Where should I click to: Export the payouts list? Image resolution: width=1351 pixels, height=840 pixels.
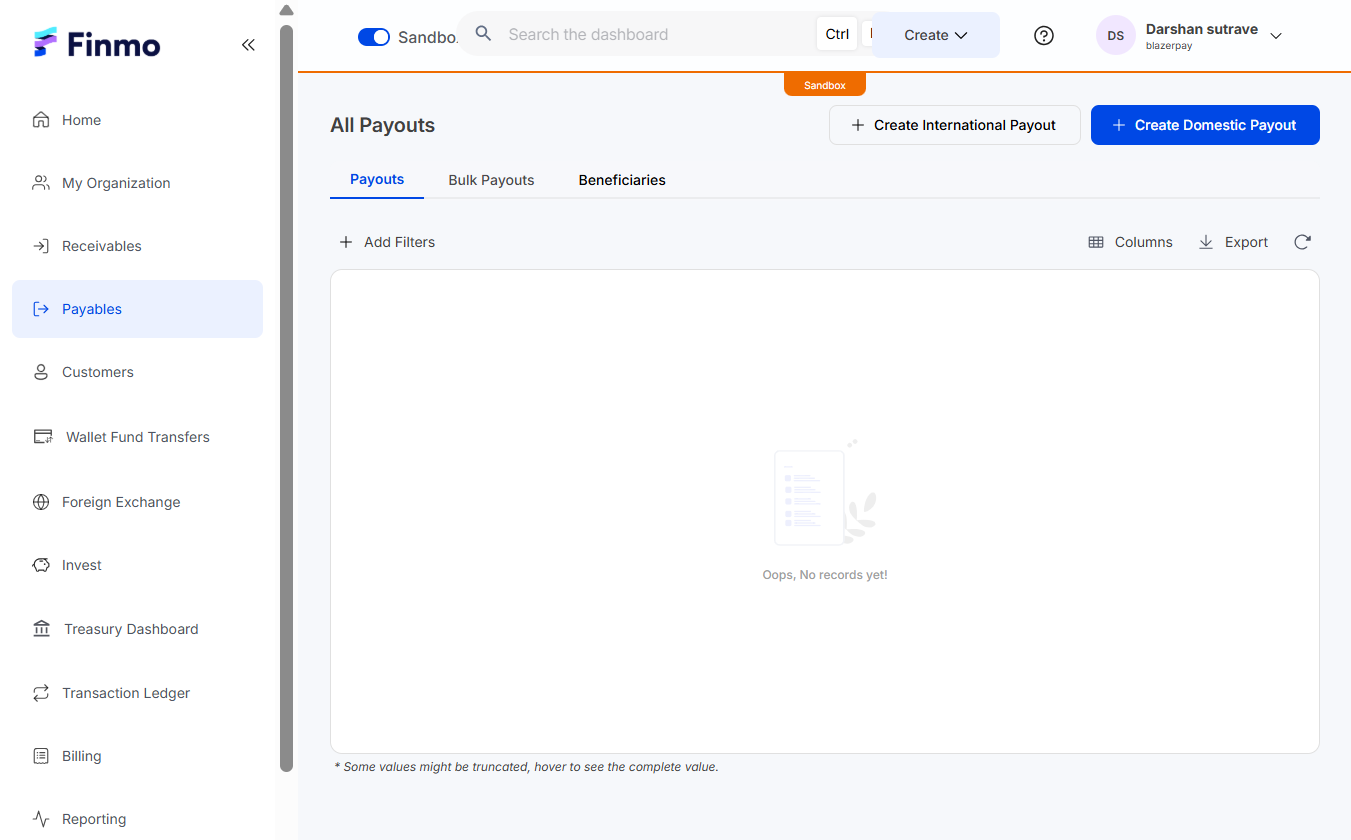tap(1233, 242)
